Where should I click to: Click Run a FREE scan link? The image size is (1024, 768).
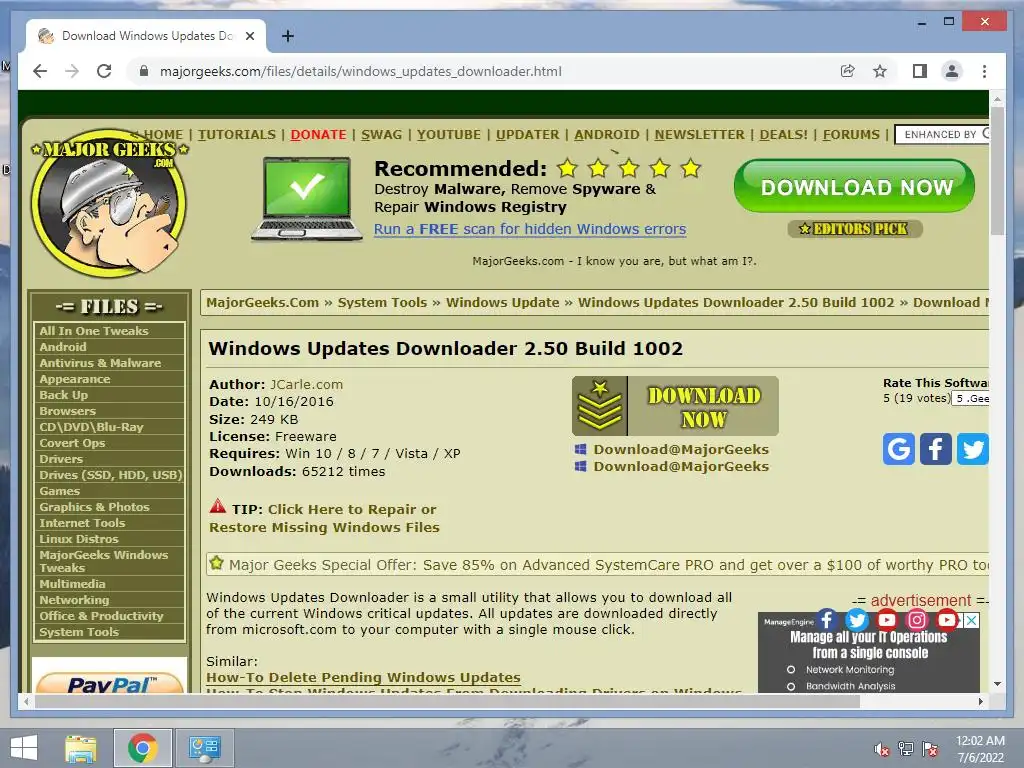click(530, 229)
